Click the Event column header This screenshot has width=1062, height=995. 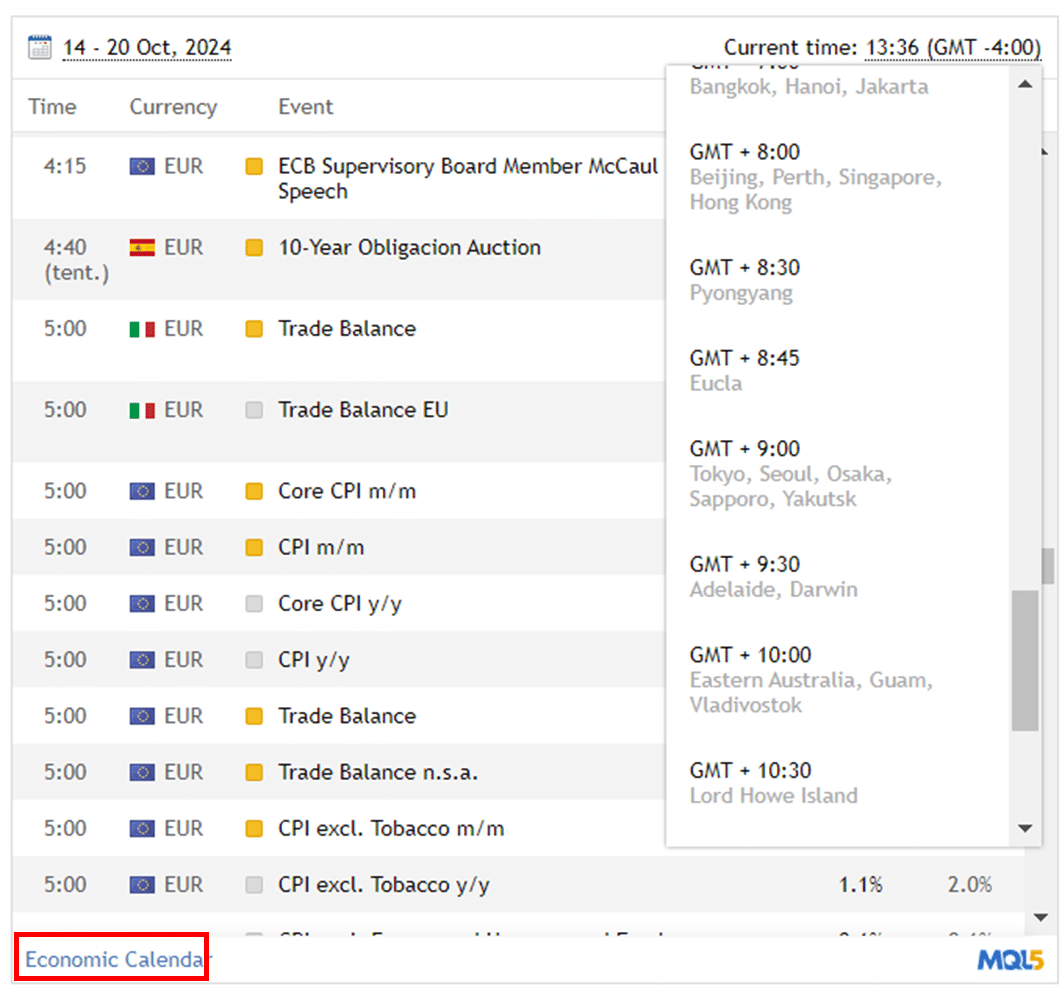(x=305, y=106)
